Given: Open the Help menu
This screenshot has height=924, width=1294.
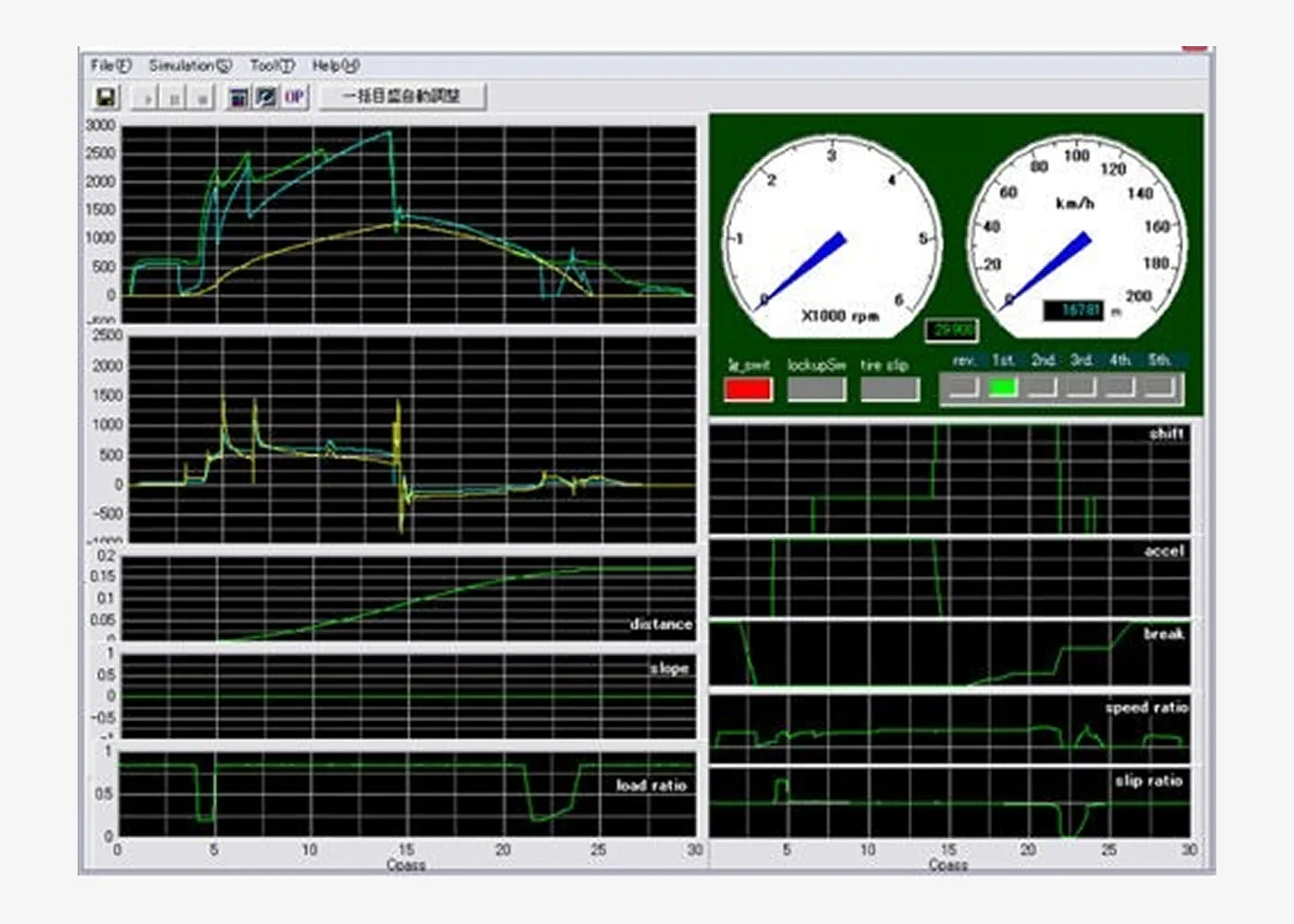Looking at the screenshot, I should click(335, 66).
